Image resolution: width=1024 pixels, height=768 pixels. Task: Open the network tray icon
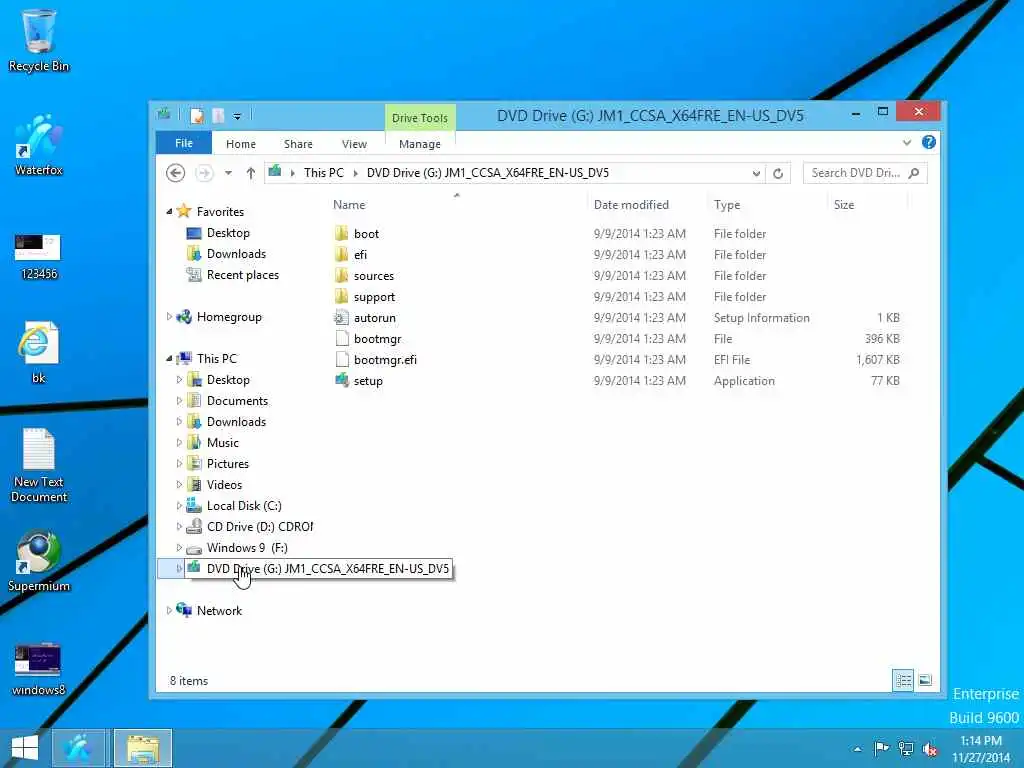pyautogui.click(x=906, y=748)
